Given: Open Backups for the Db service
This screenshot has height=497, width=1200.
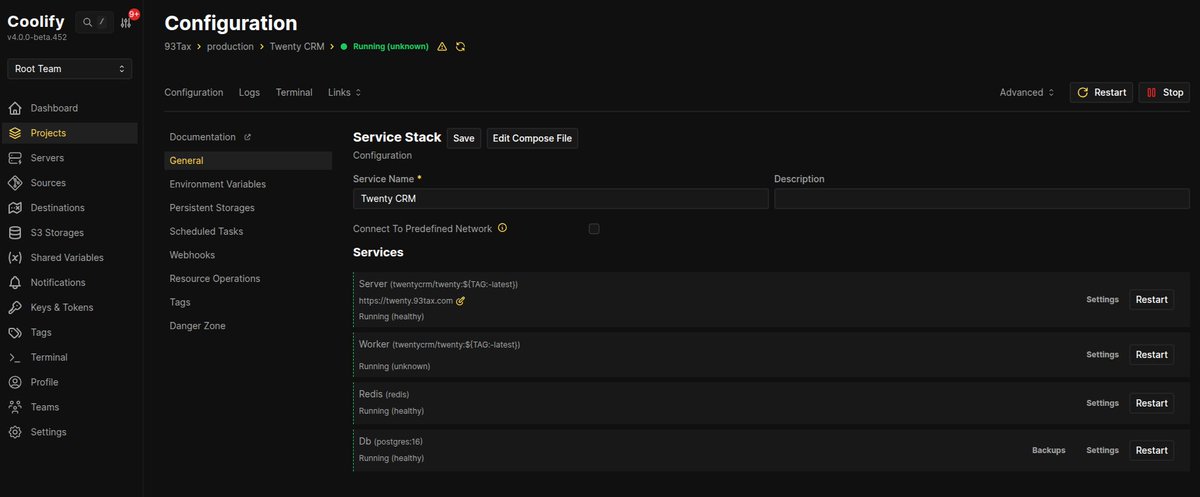Looking at the screenshot, I should [x=1048, y=450].
